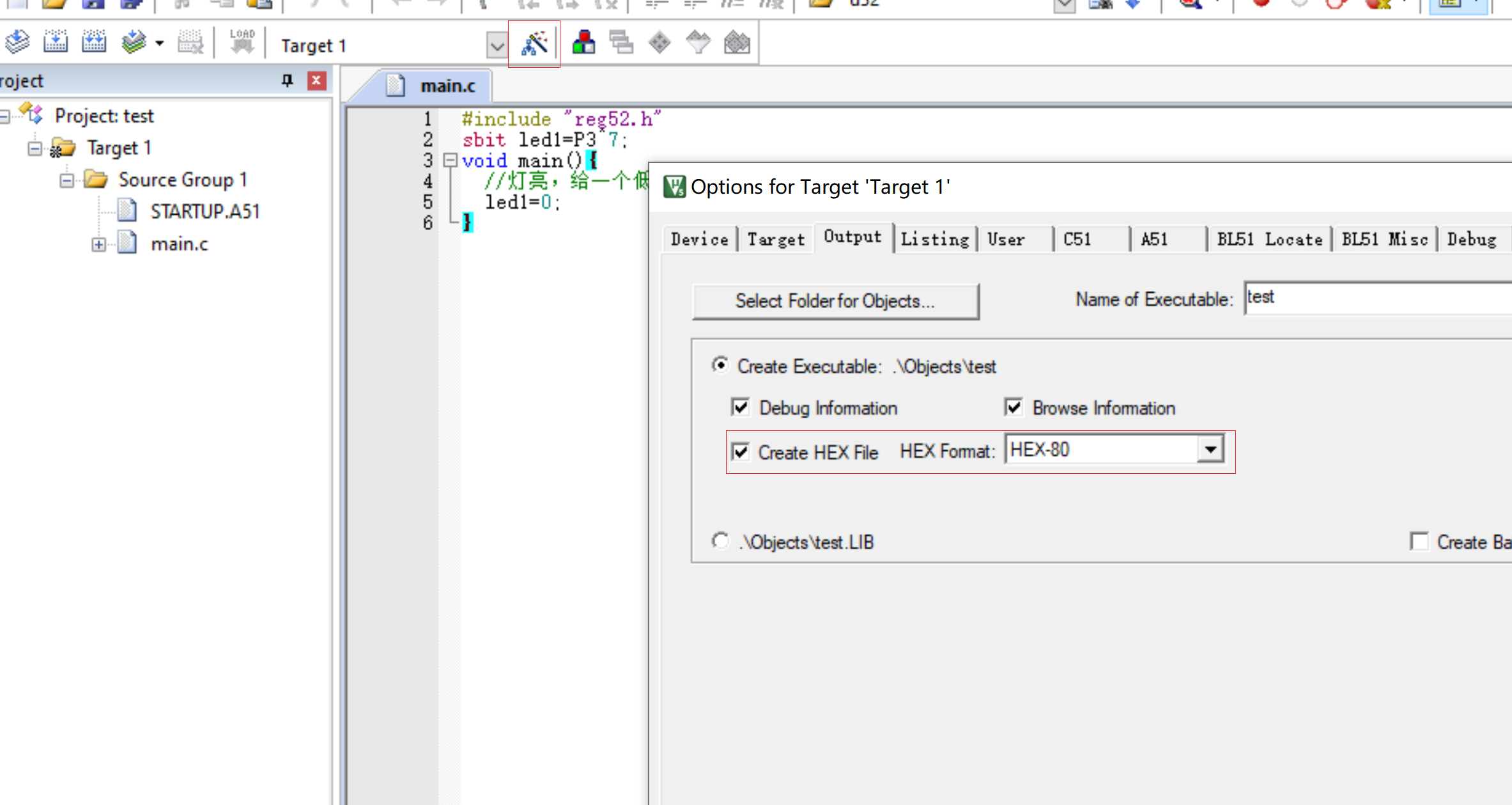Click the Build target icon
Viewport: 1512px width, 805px height.
coord(56,42)
